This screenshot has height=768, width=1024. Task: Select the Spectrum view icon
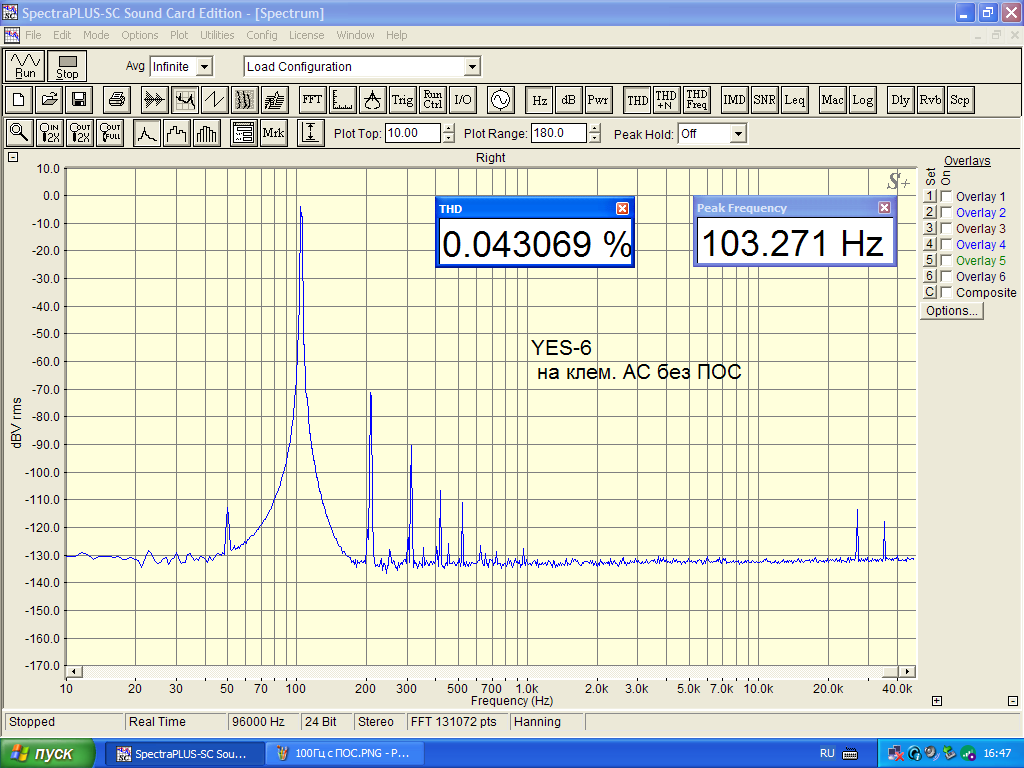coord(185,99)
